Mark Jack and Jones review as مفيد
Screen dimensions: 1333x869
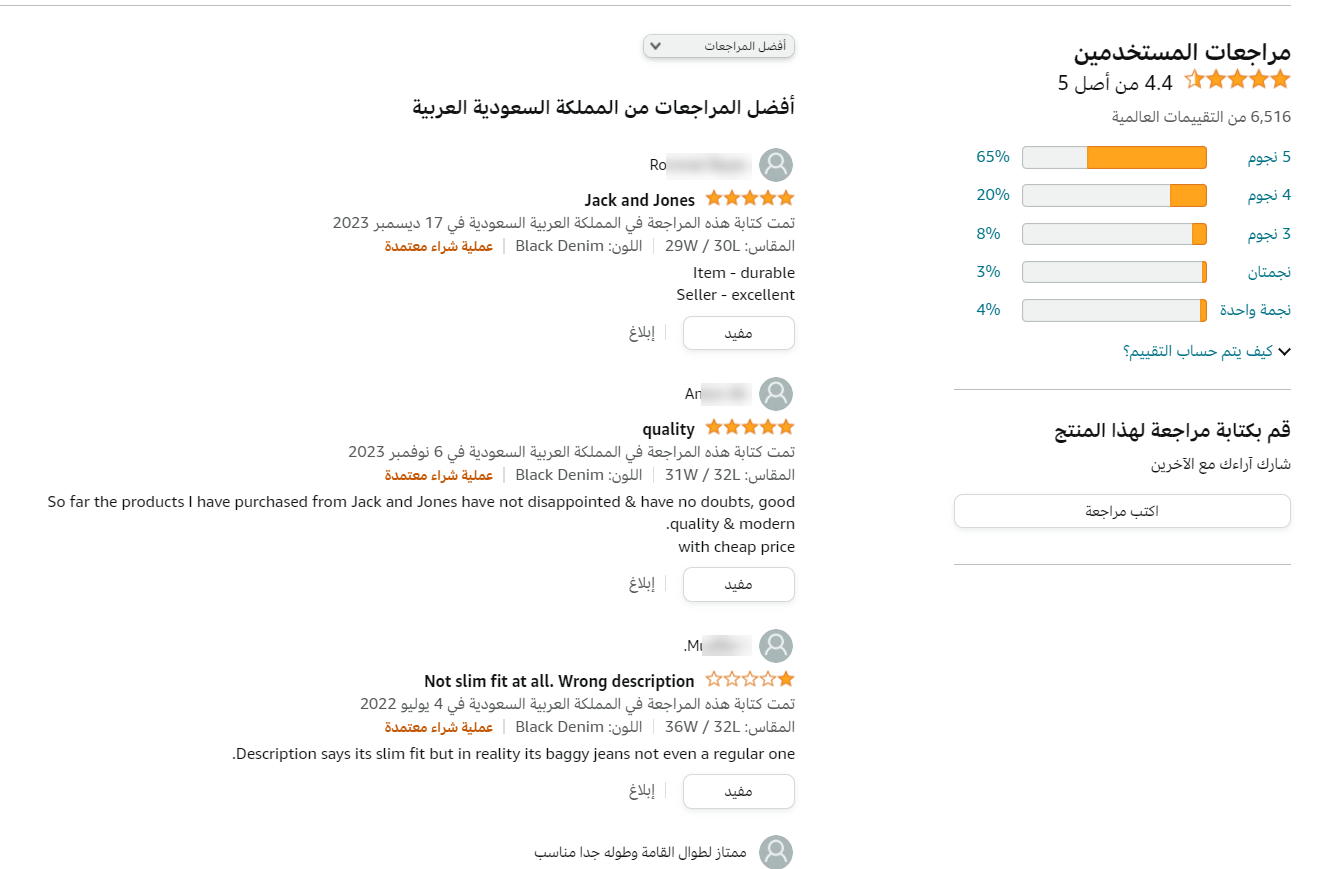coord(738,334)
